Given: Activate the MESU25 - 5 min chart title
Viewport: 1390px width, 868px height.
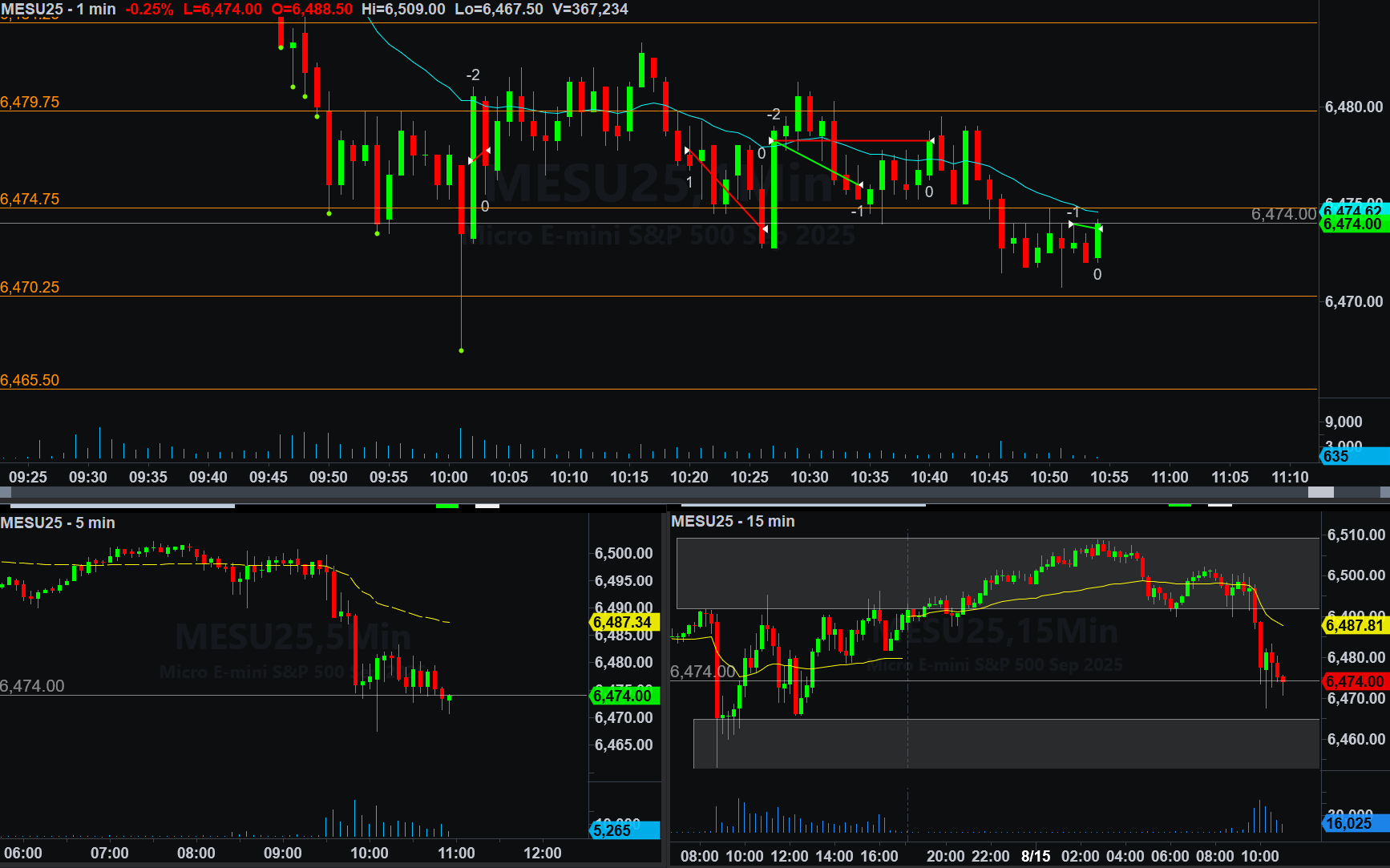Looking at the screenshot, I should [x=58, y=523].
